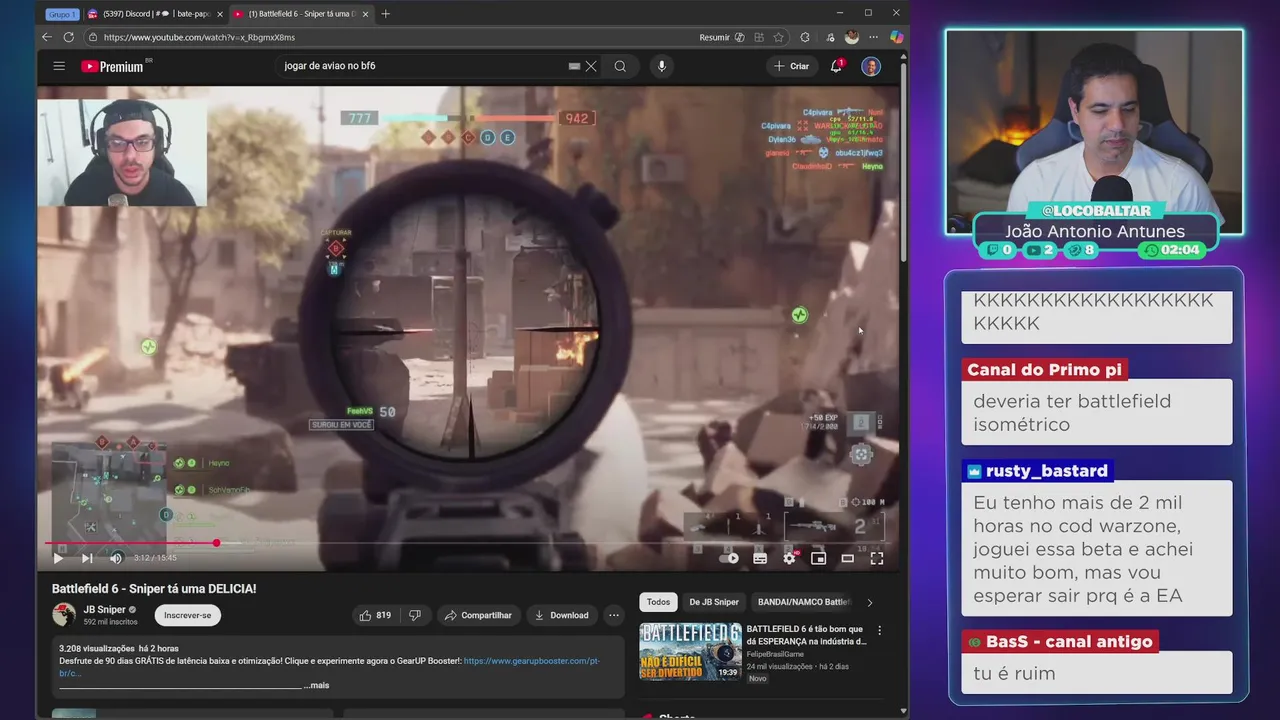Viewport: 1280px width, 720px height.
Task: Click the video title Battlefield 6 - Sniper
Action: (154, 589)
